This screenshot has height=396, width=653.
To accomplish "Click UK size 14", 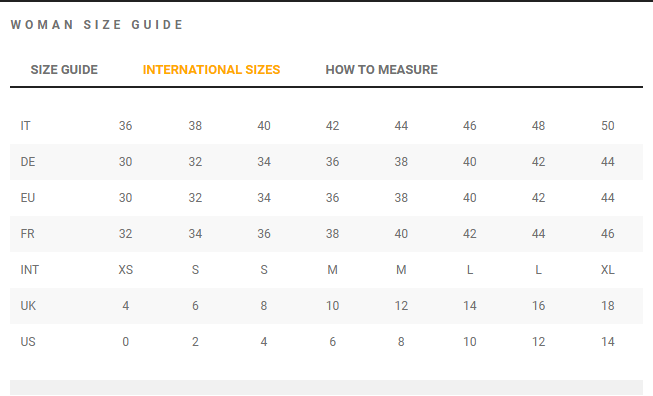I will tap(469, 306).
